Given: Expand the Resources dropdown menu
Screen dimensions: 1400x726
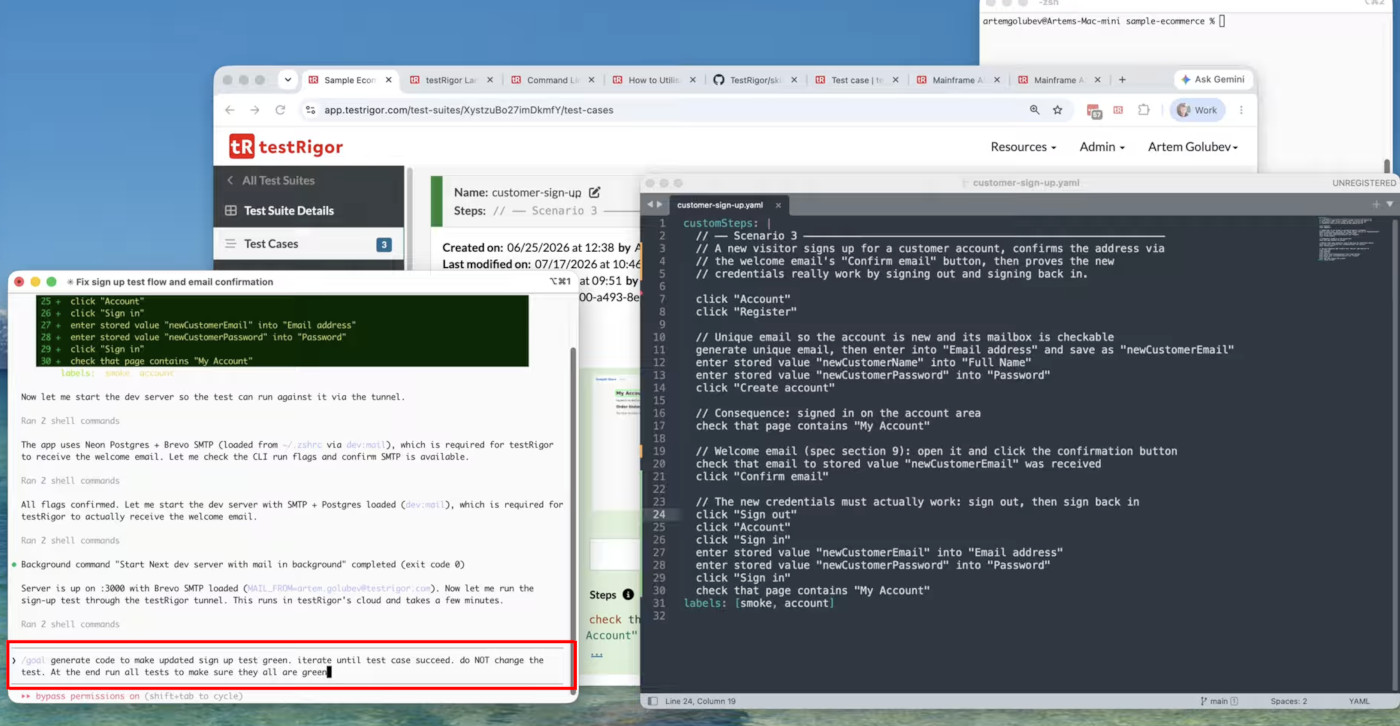Looking at the screenshot, I should (x=1023, y=147).
